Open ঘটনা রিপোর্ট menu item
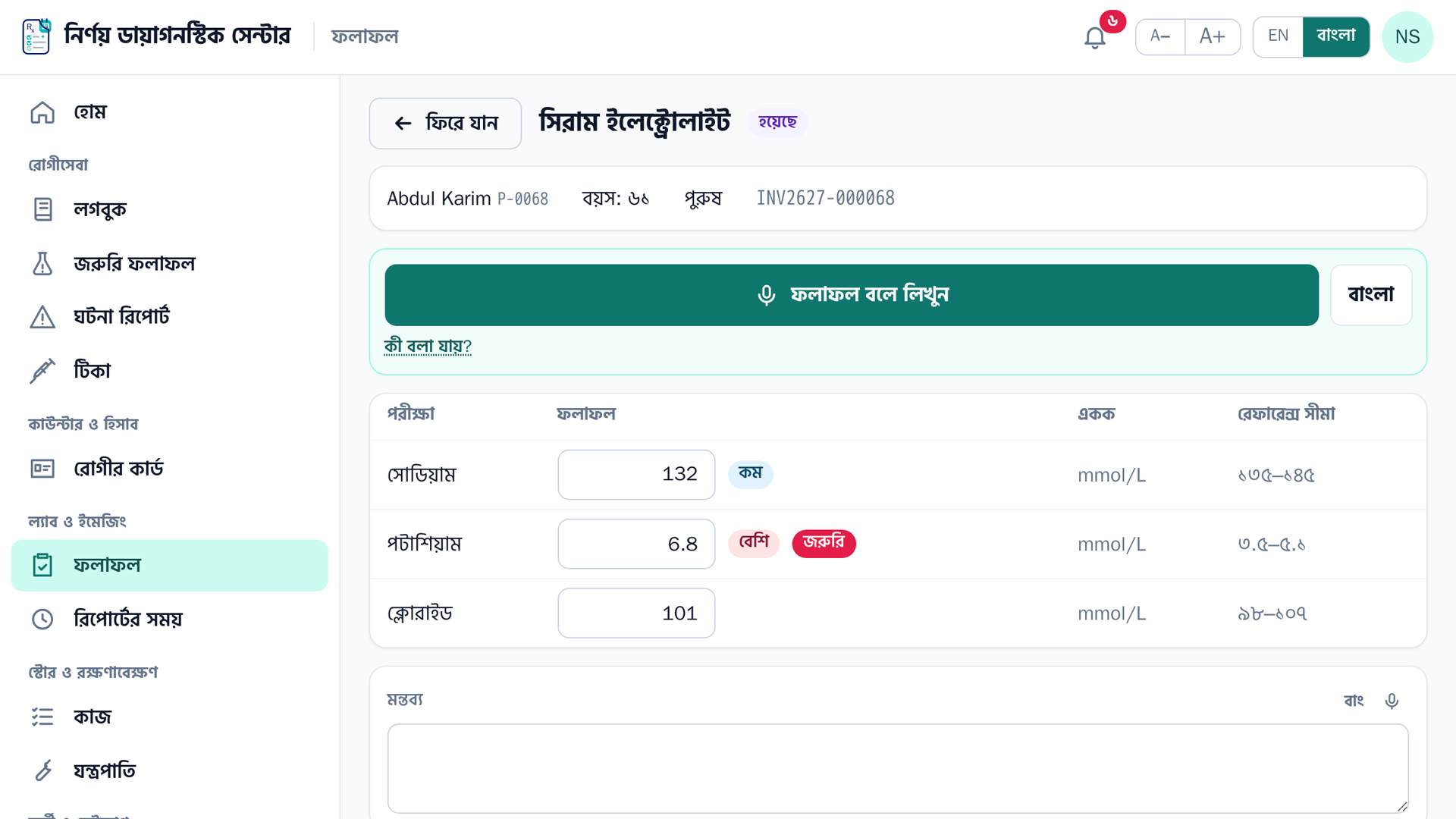Image resolution: width=1456 pixels, height=819 pixels. (x=169, y=316)
